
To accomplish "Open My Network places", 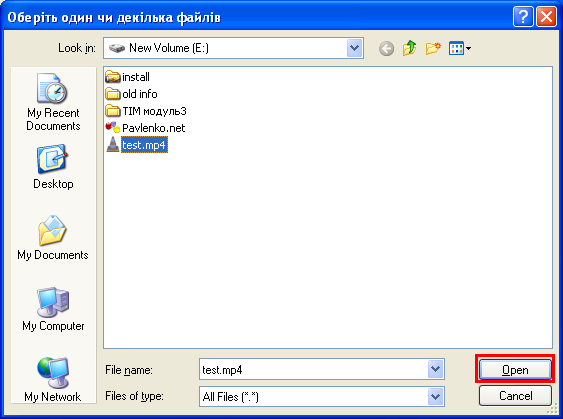I will pos(53,380).
